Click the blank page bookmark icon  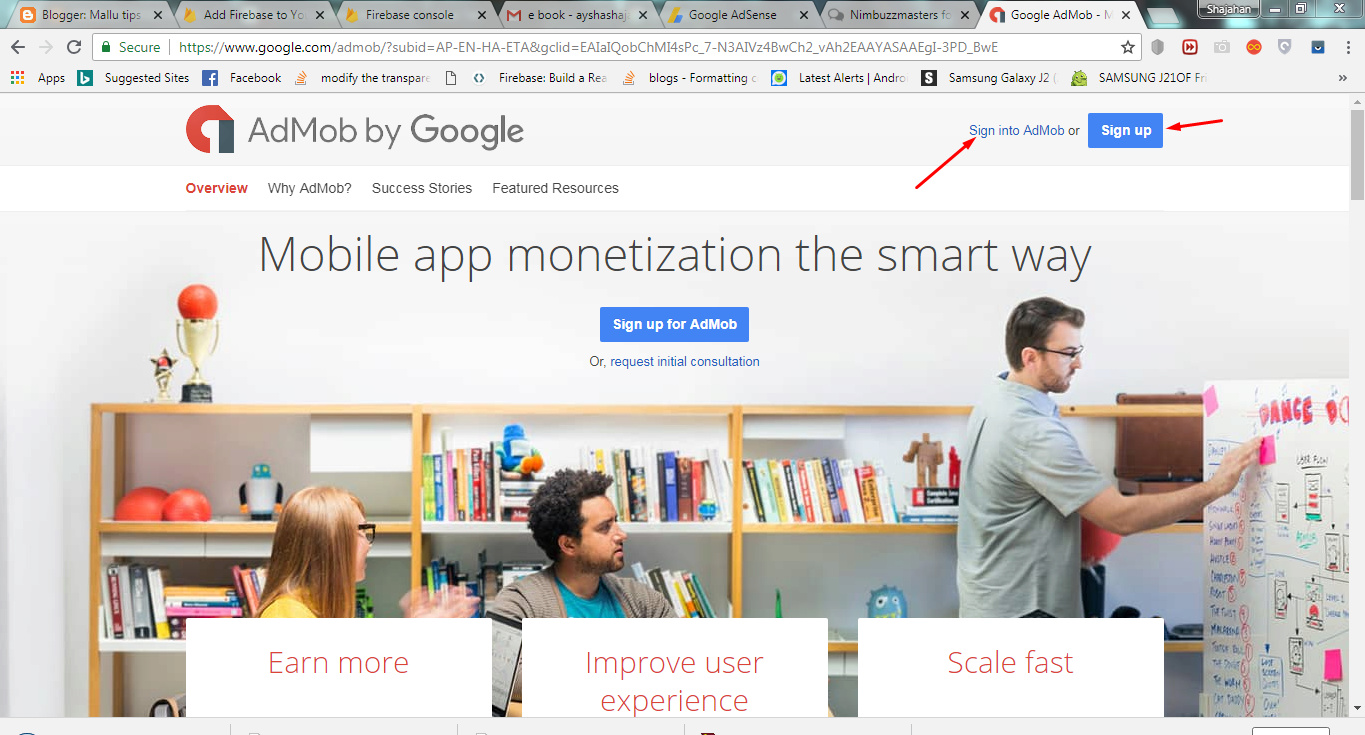click(451, 78)
